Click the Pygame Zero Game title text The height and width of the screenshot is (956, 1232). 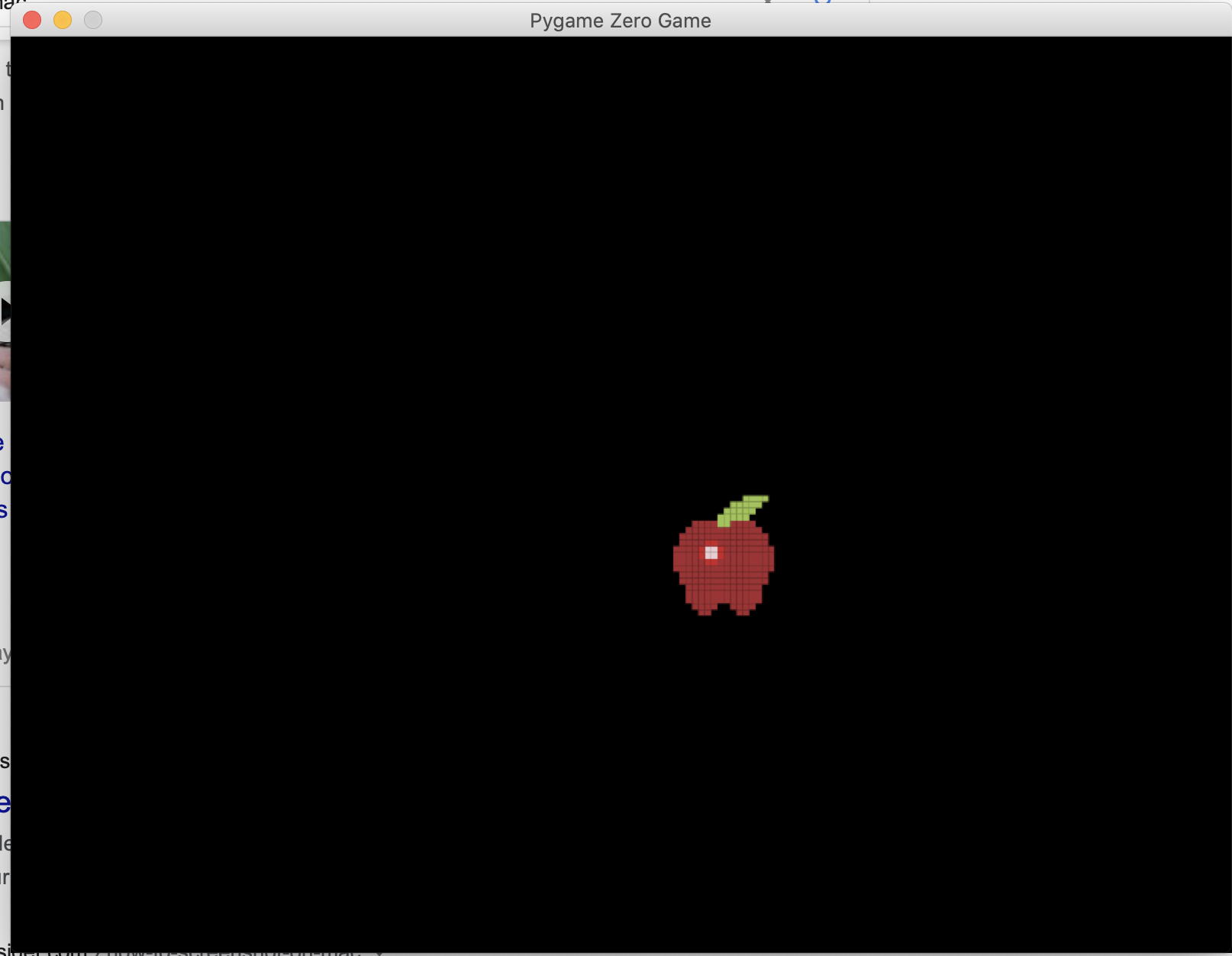[x=620, y=21]
